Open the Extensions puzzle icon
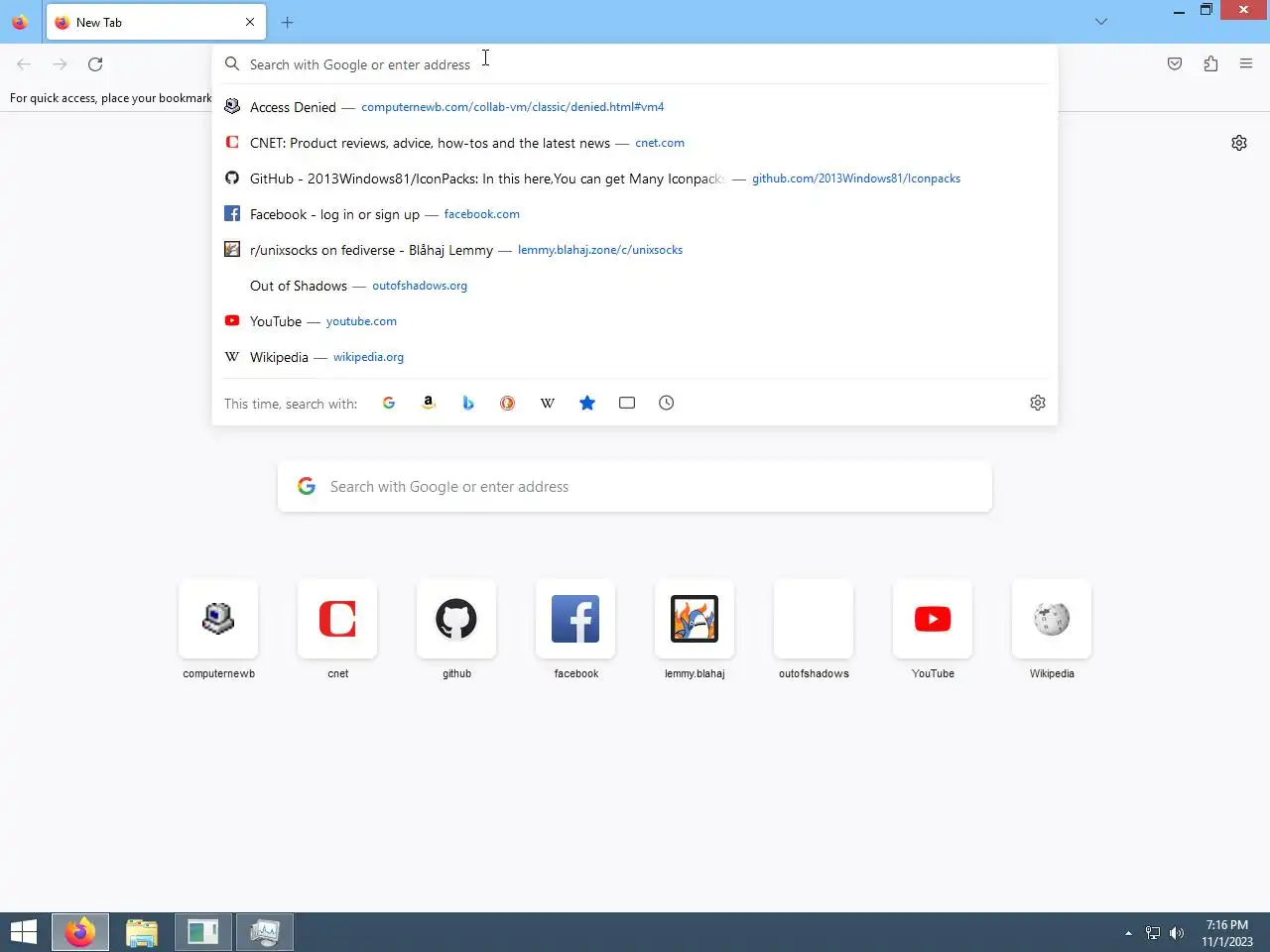Screen dimensions: 1270x952 [1210, 63]
